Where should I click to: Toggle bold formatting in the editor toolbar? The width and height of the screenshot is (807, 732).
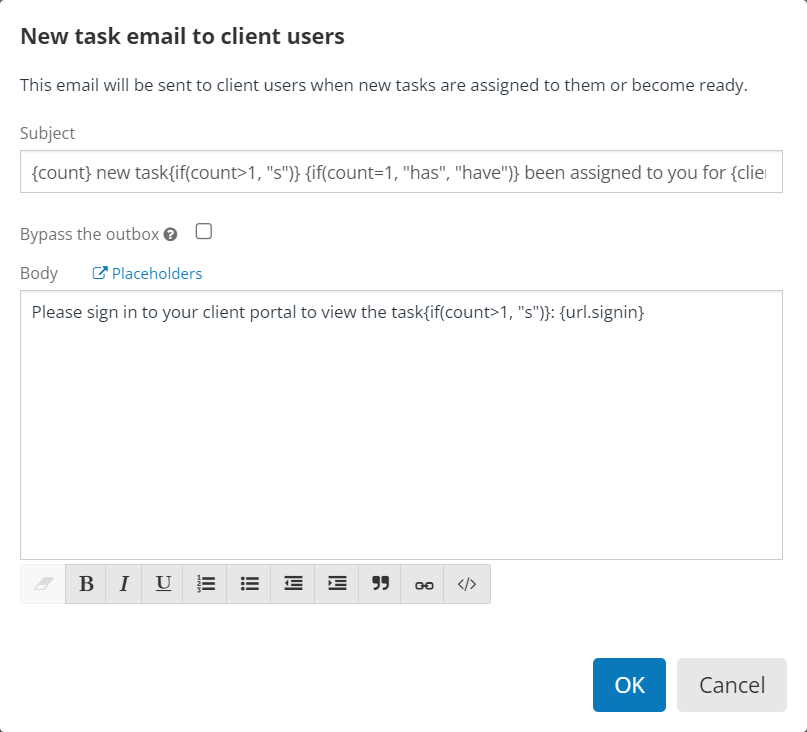point(86,584)
